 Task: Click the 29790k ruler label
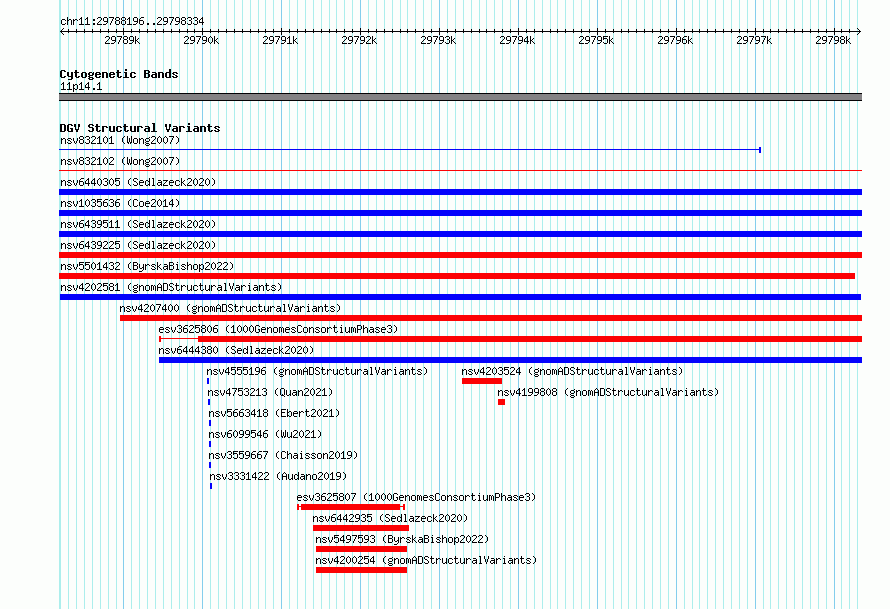click(x=201, y=40)
